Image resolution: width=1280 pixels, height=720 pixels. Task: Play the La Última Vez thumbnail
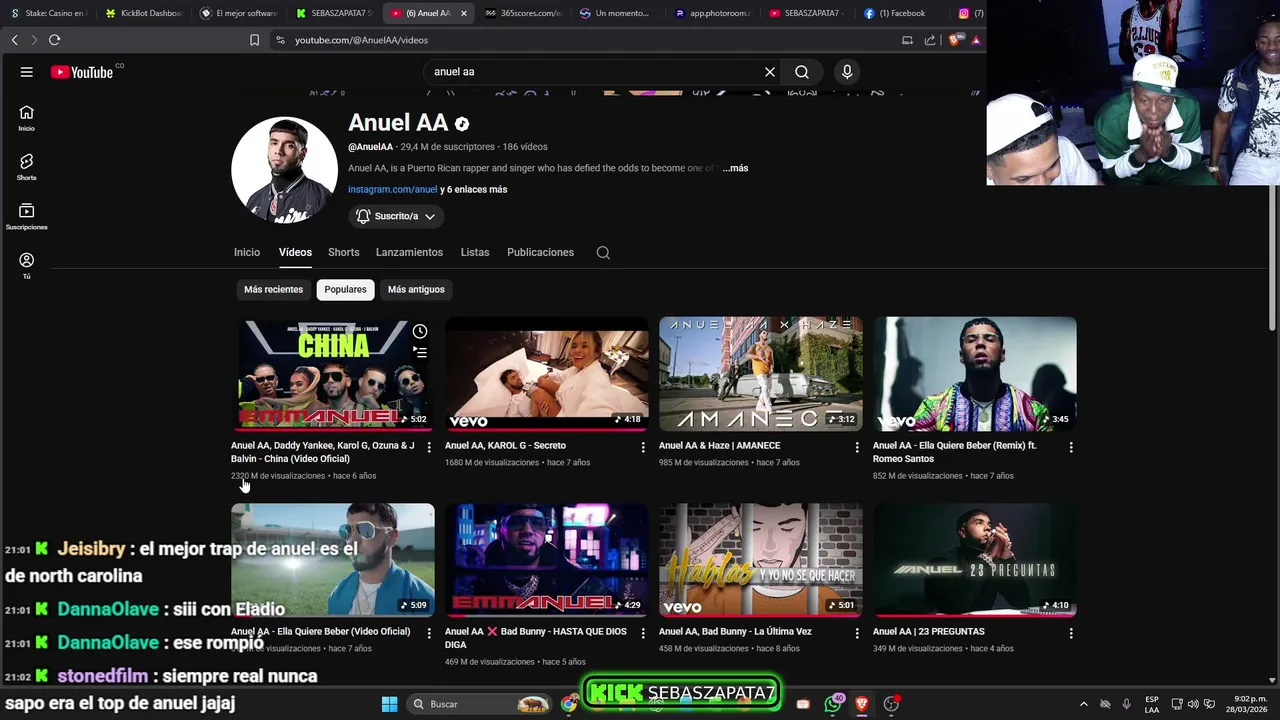[x=760, y=560]
